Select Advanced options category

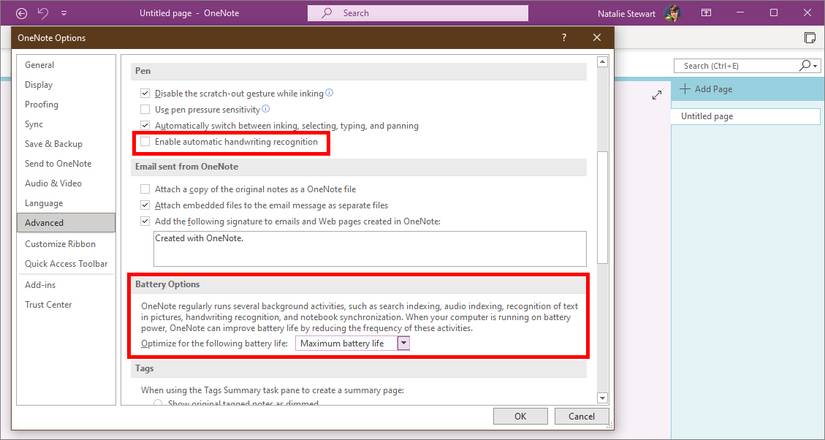(66, 223)
